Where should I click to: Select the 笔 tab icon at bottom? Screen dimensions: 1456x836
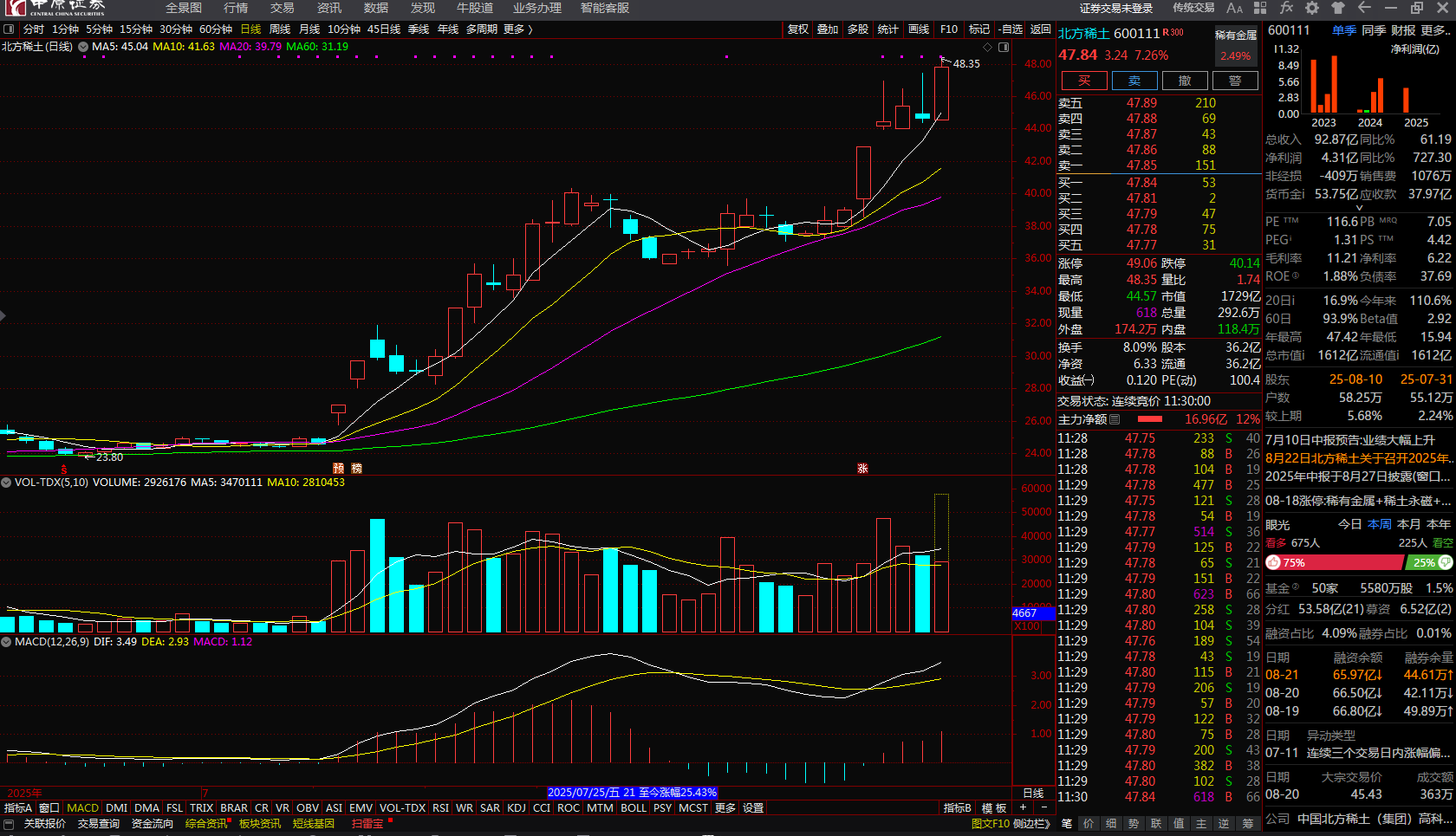[1066, 824]
